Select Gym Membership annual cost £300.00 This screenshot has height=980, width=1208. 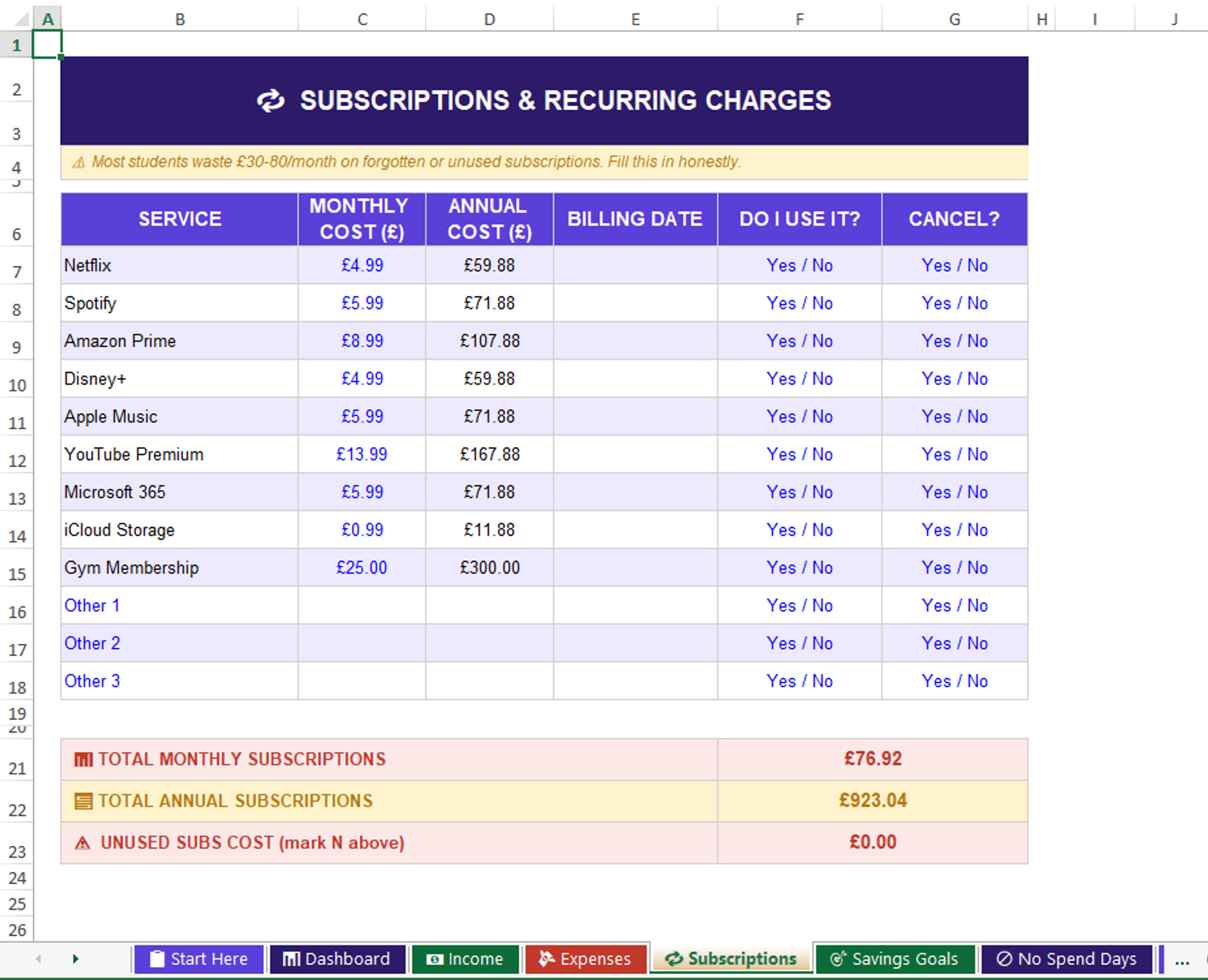point(490,568)
